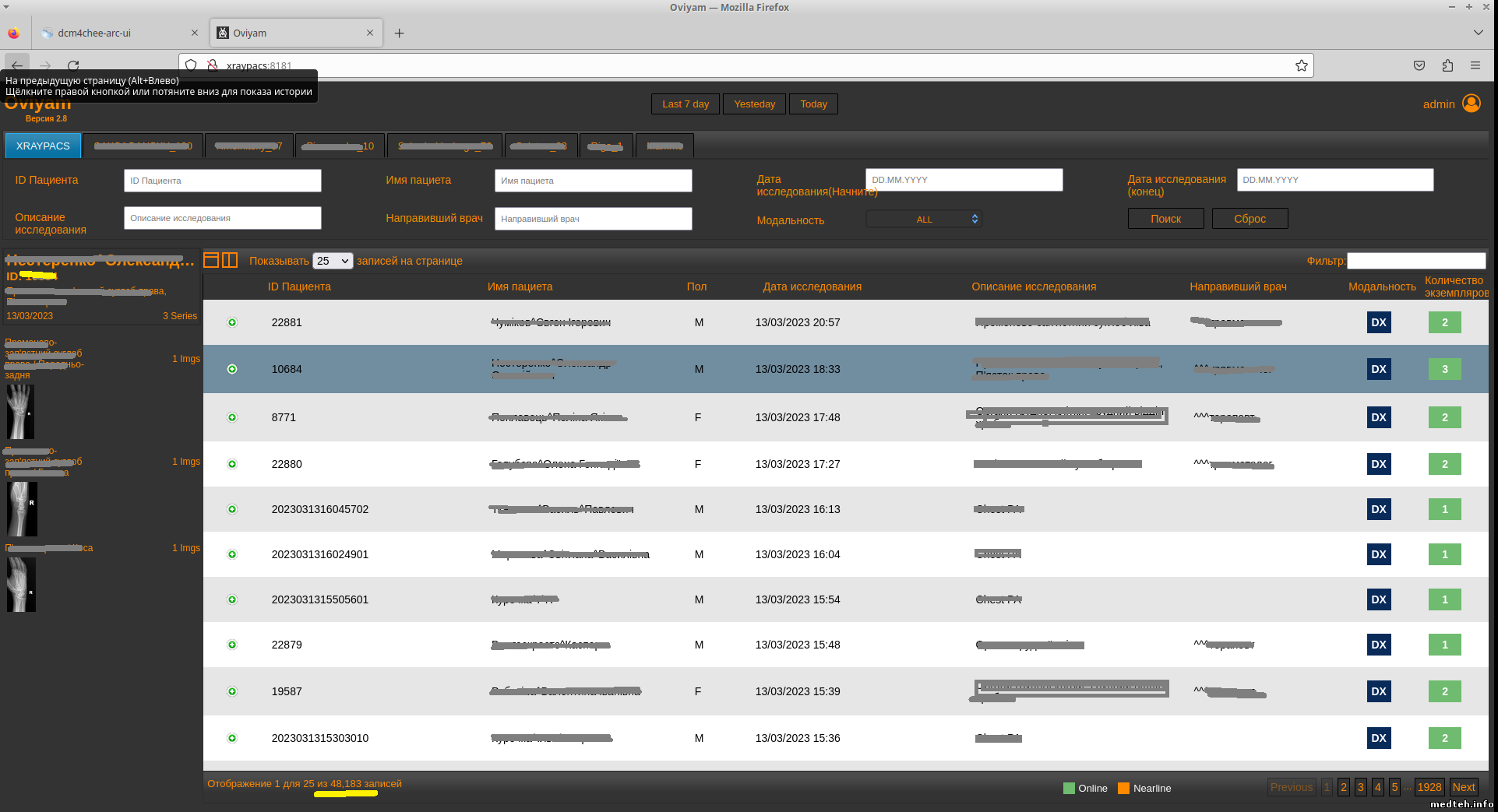Open the Firefox extensions icon
The width and height of the screenshot is (1498, 812).
1447,65
